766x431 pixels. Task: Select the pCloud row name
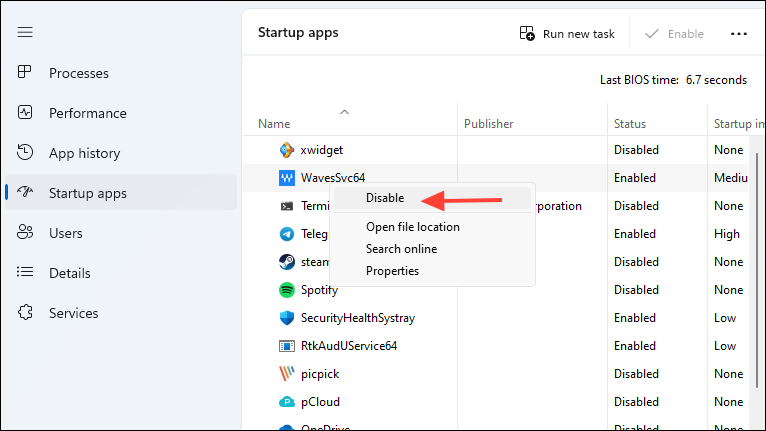click(320, 402)
